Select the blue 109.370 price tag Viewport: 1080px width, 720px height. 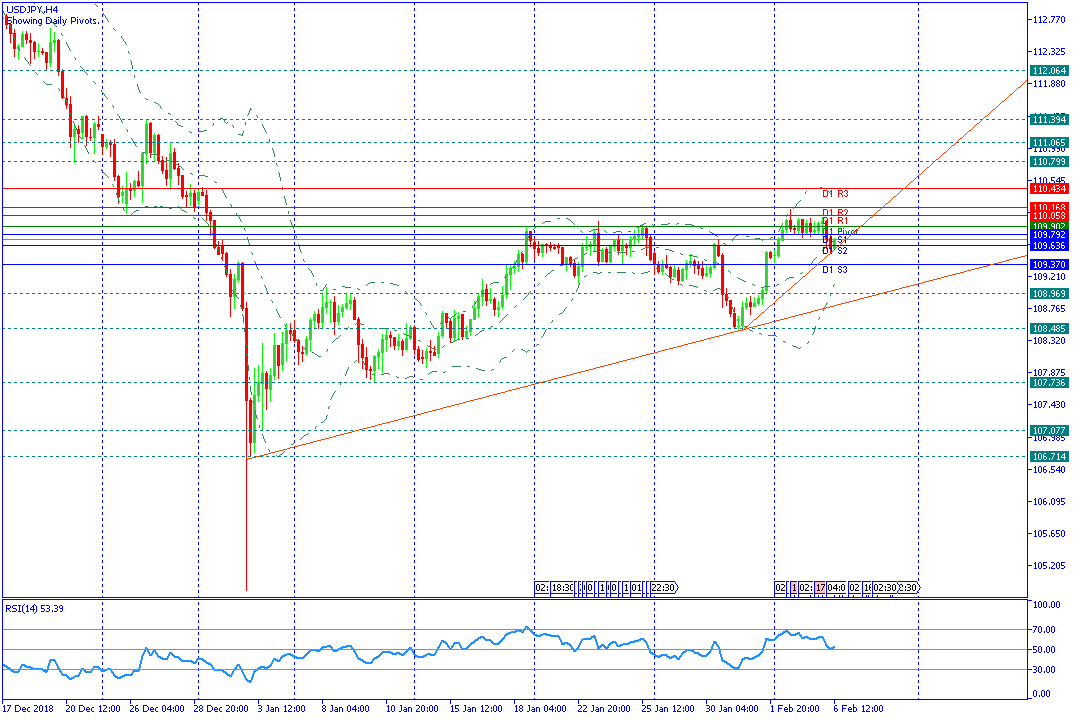click(x=1049, y=264)
